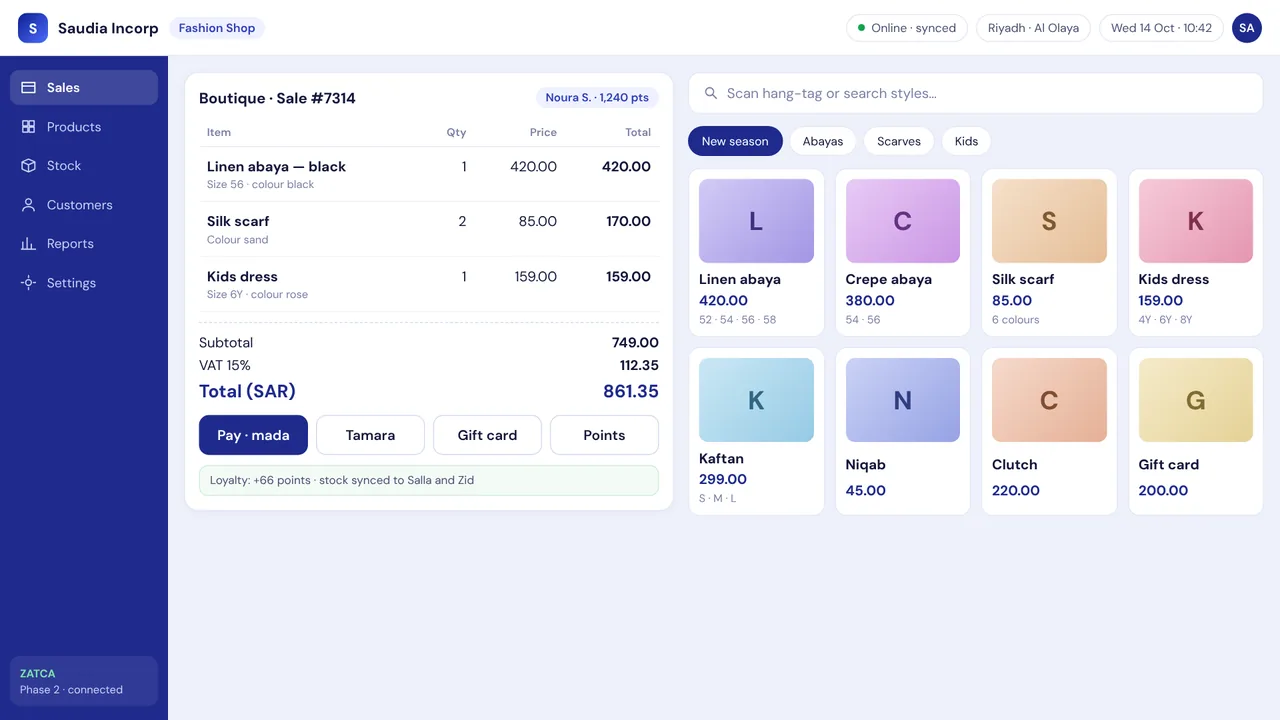Click the grand total 861.35

(x=631, y=391)
